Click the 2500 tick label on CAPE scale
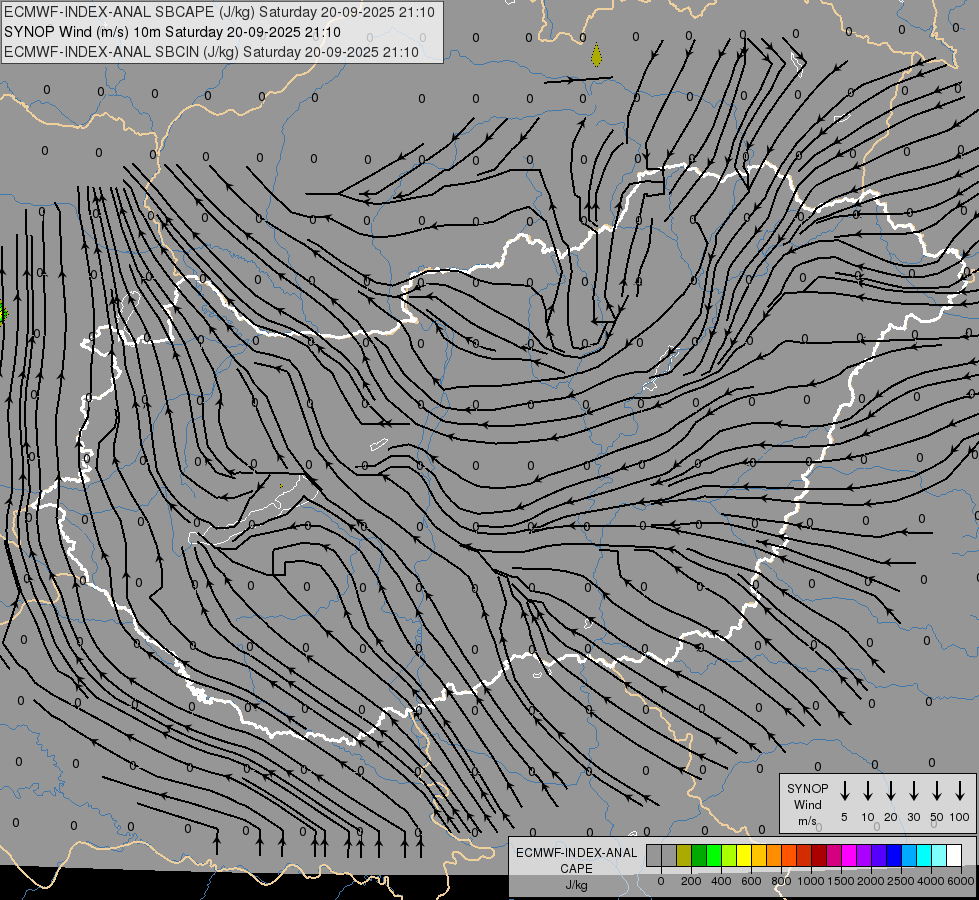 901,881
